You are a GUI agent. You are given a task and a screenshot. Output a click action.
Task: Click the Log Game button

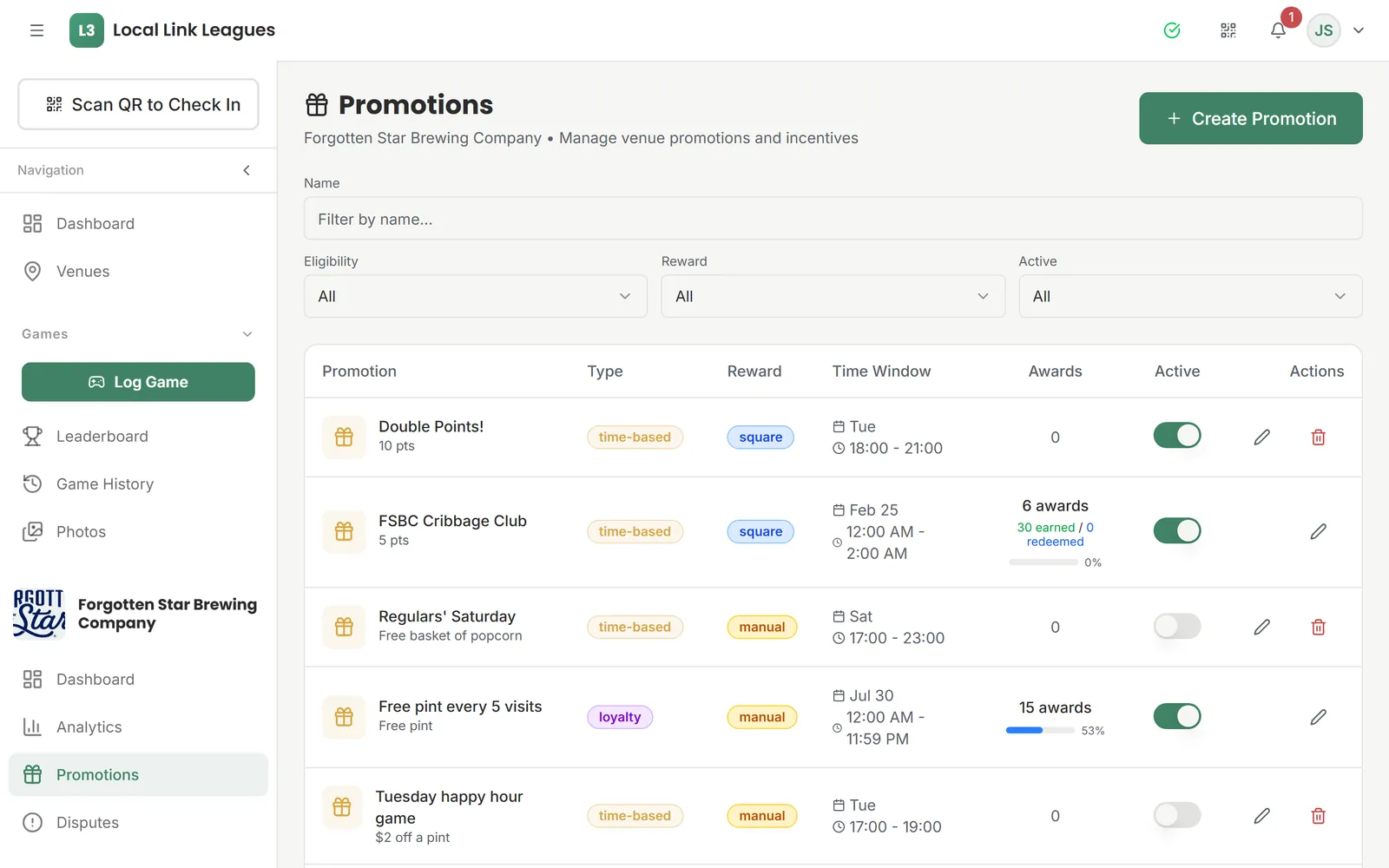[139, 382]
